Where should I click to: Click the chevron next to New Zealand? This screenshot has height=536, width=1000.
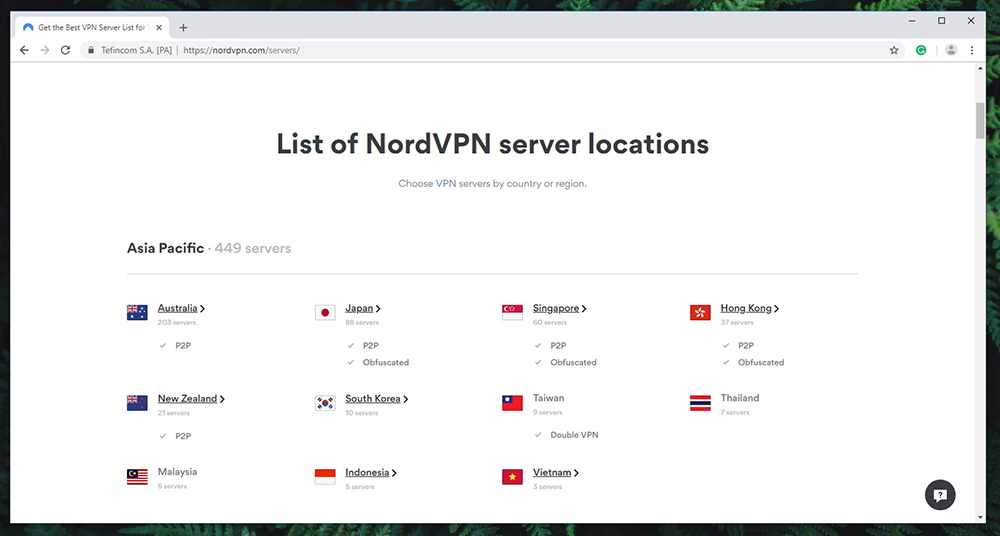pyautogui.click(x=222, y=399)
